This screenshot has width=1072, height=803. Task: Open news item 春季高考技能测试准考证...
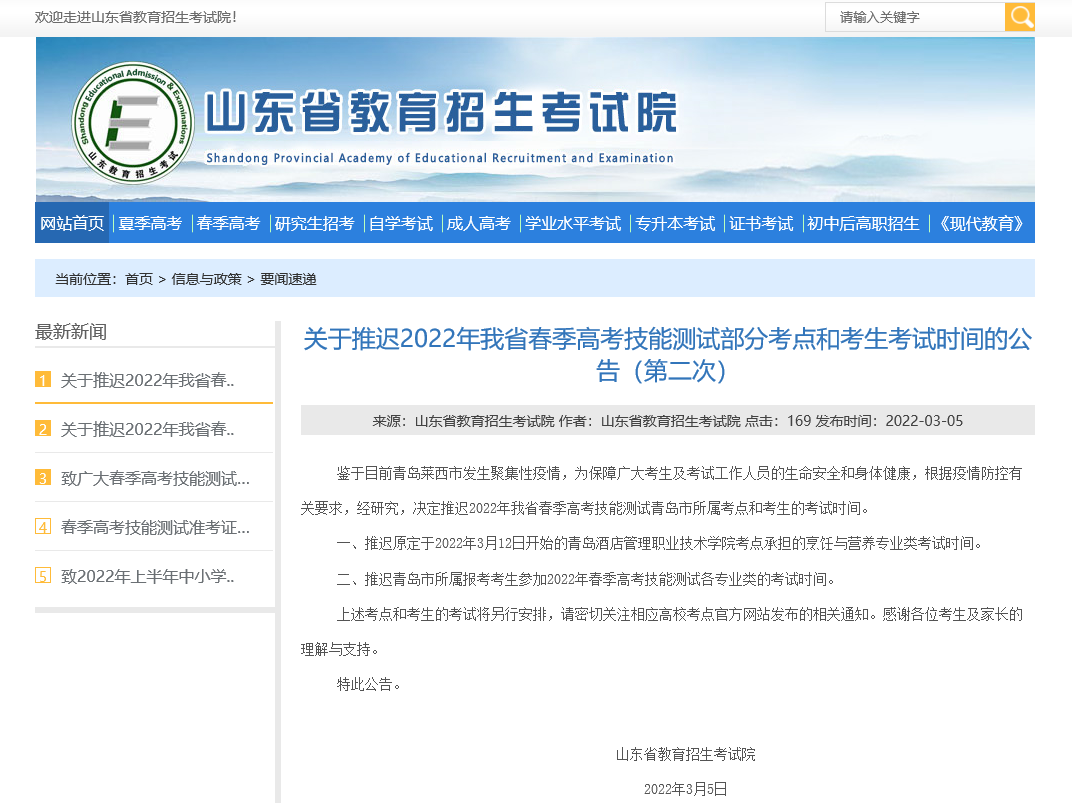155,527
